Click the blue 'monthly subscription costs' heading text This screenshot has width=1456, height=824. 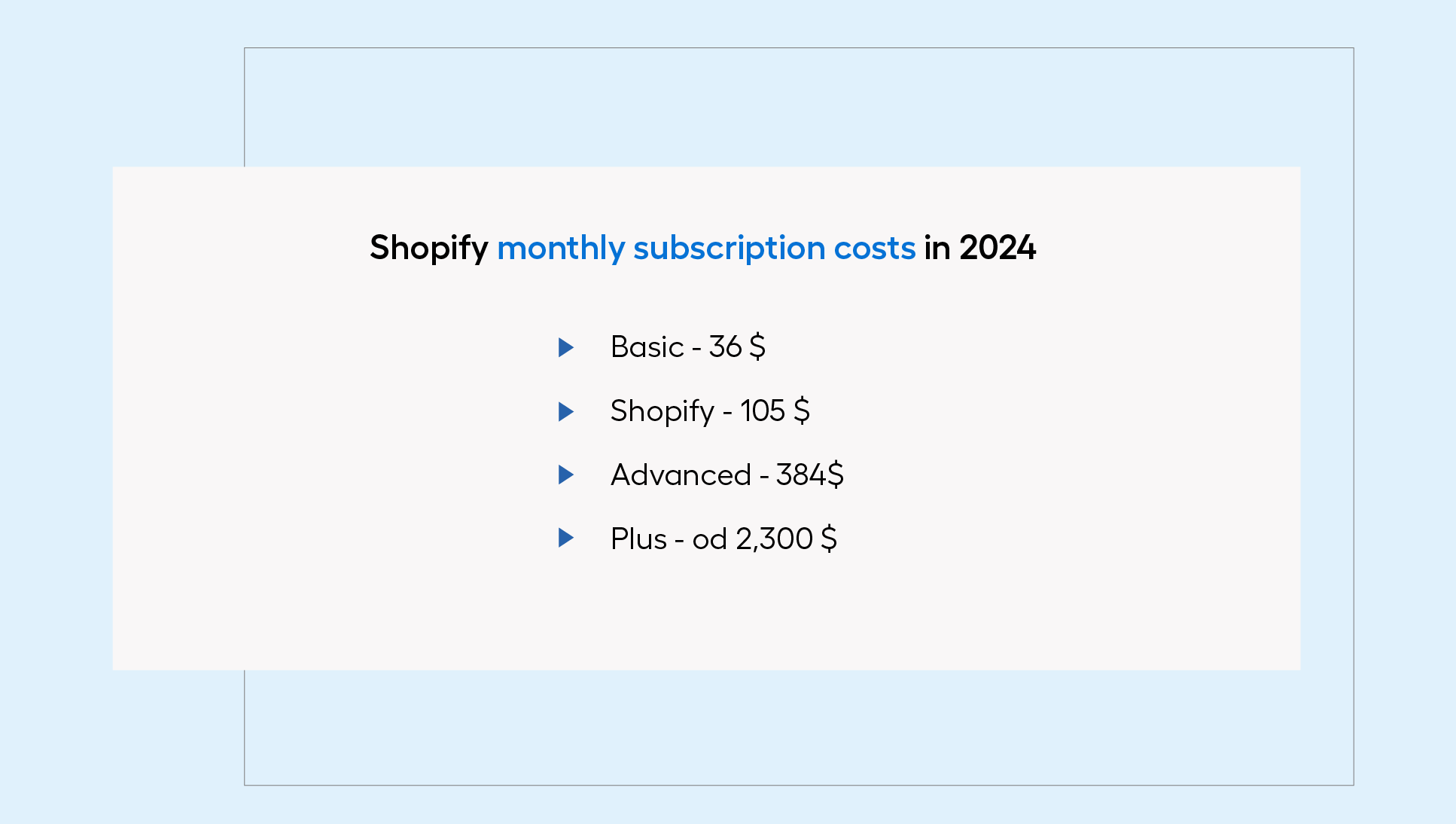[x=706, y=248]
